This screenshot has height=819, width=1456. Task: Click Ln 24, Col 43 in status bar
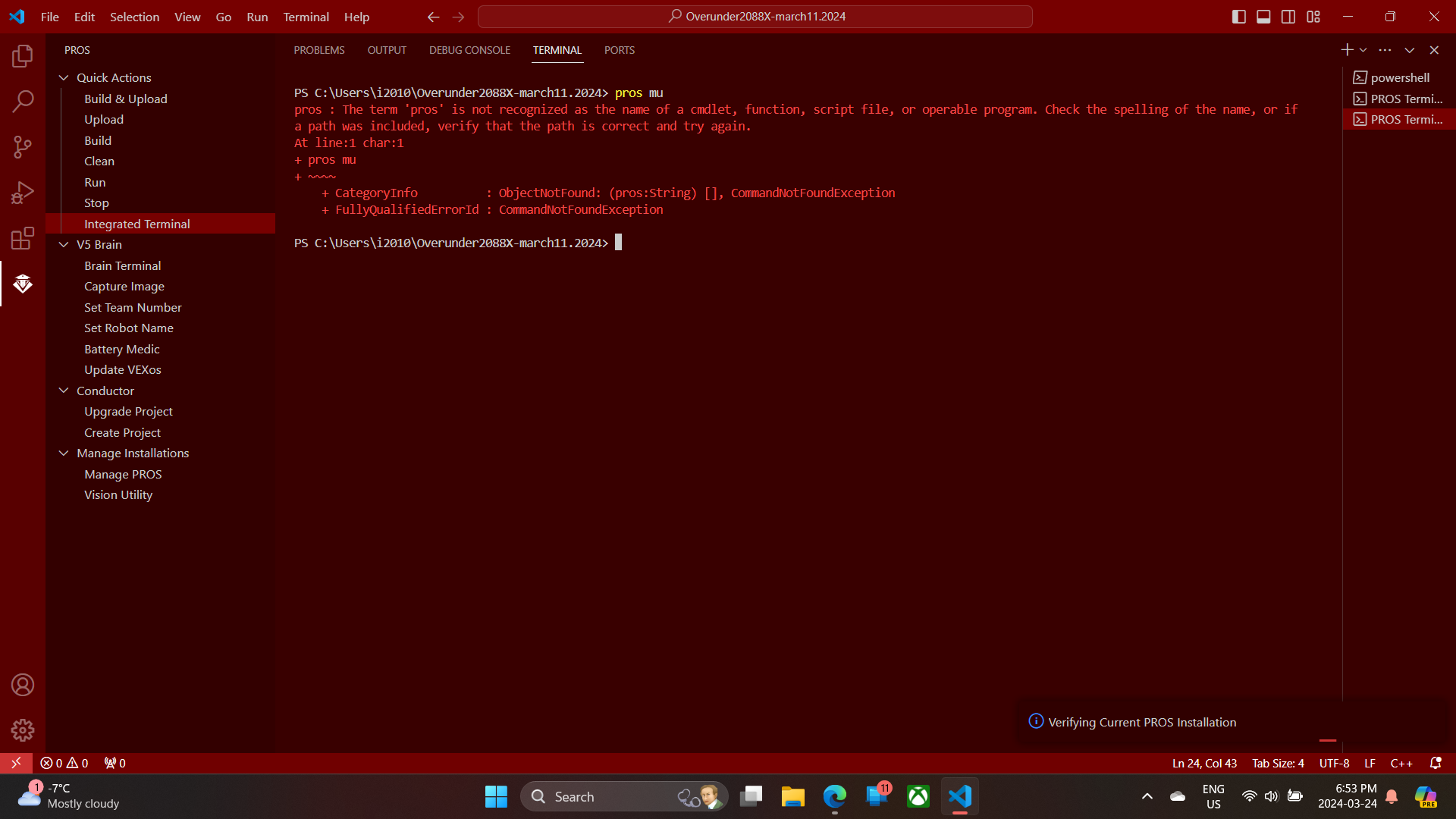[x=1204, y=763]
